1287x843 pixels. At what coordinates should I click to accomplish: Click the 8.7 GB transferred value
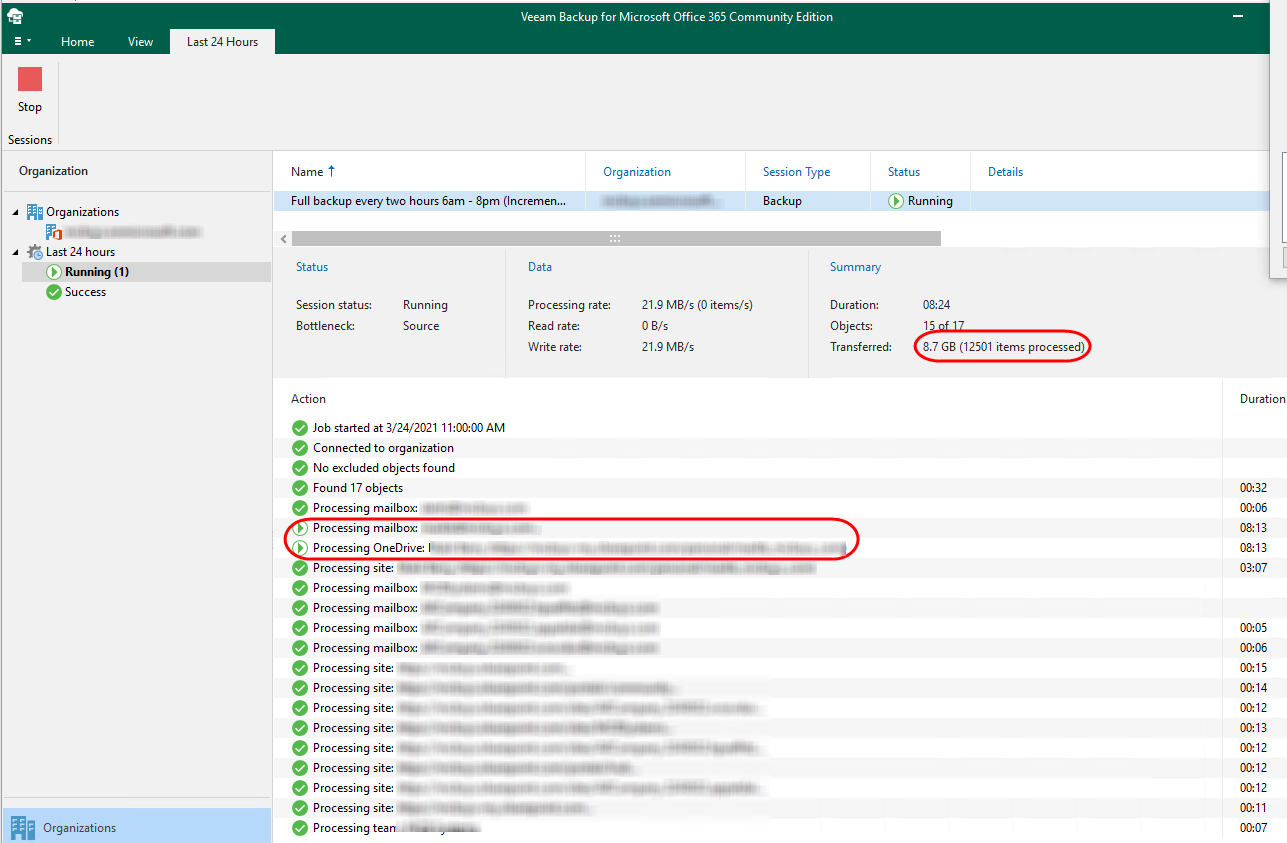point(1003,347)
